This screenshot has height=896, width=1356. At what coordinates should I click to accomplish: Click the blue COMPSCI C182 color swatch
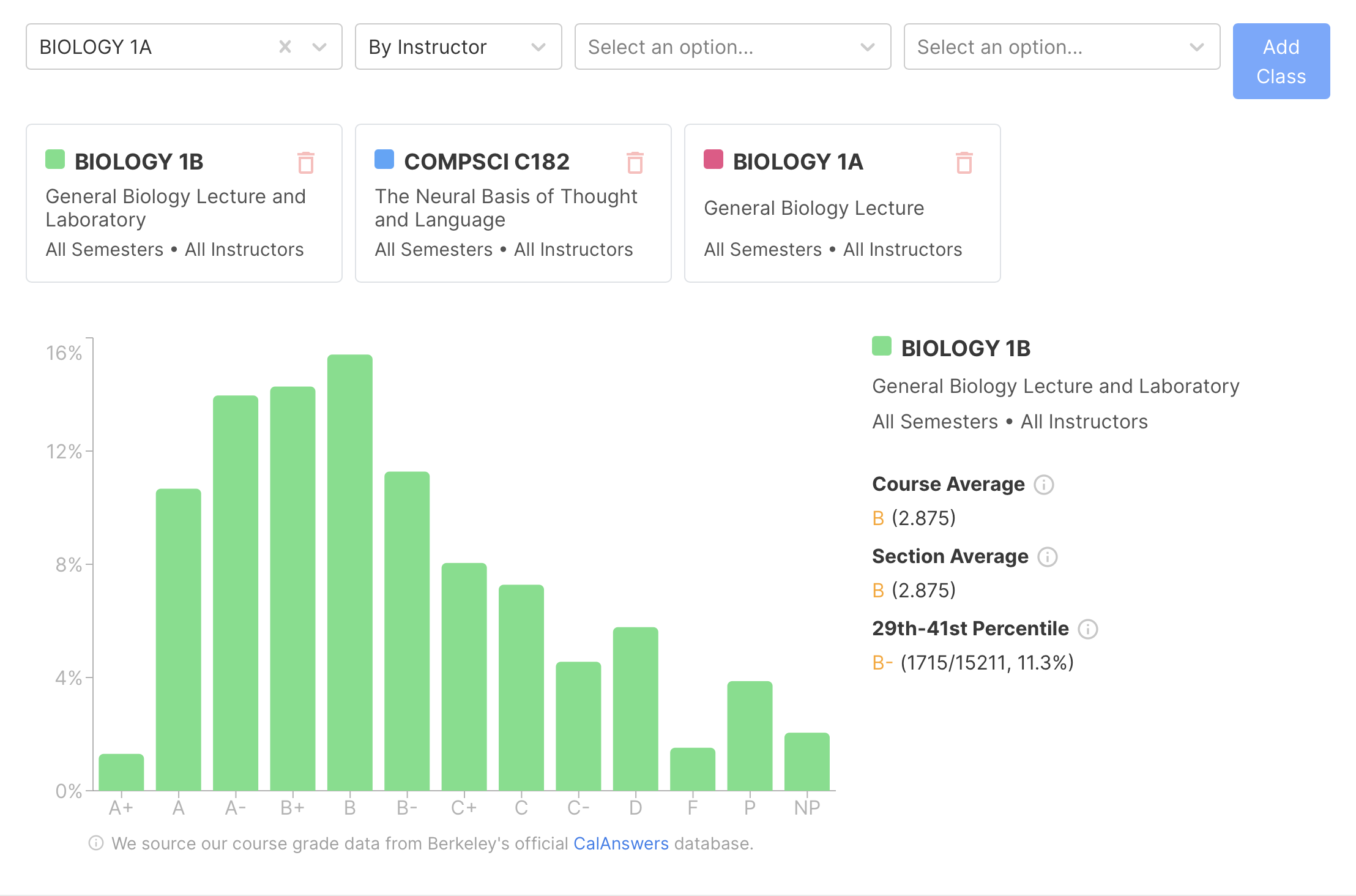pyautogui.click(x=384, y=159)
